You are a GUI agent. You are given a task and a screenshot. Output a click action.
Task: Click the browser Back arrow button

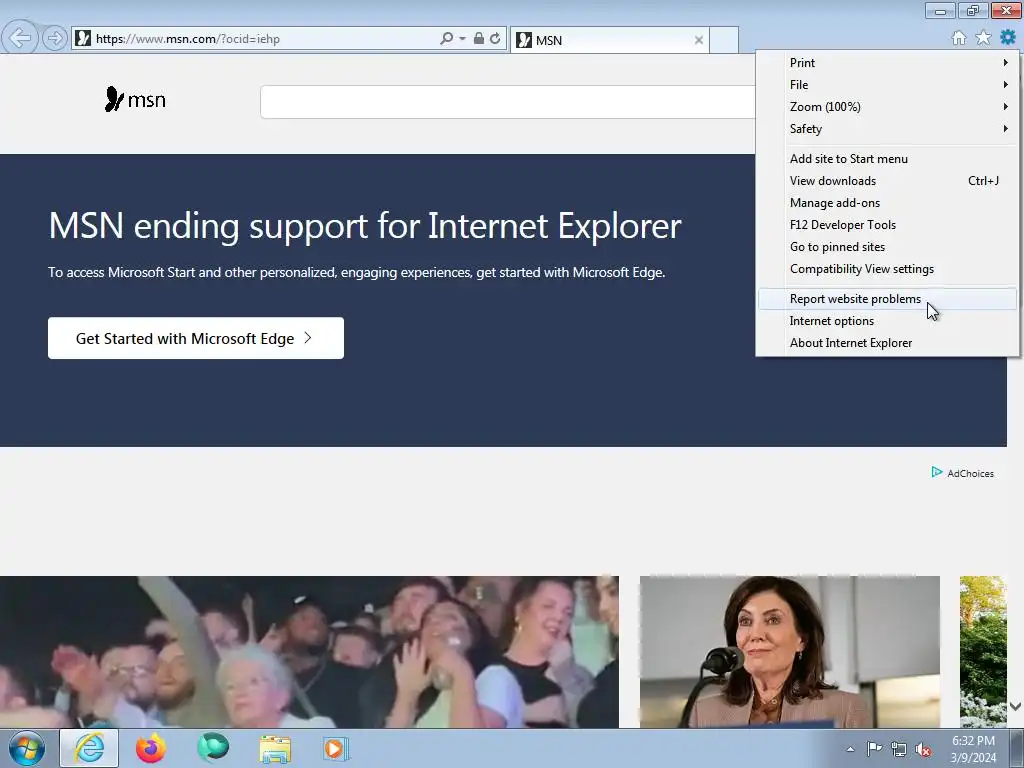20,38
